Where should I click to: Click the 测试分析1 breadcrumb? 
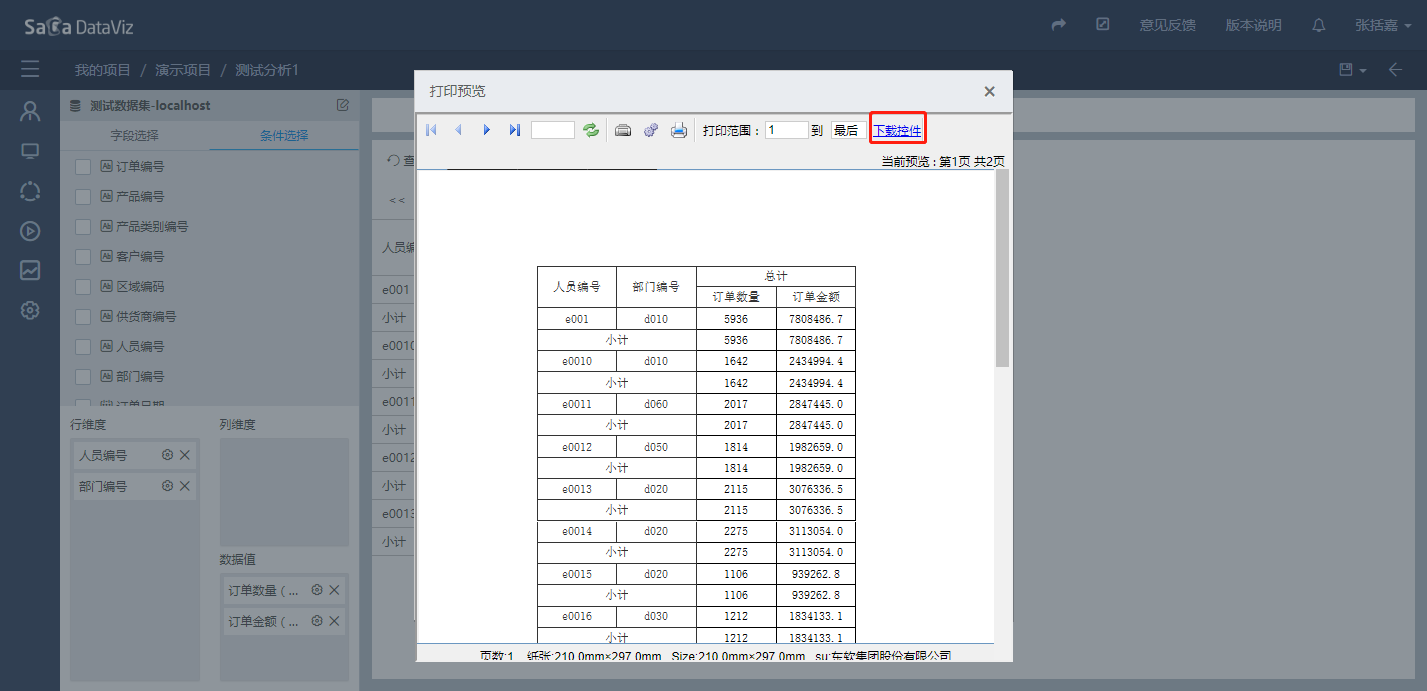coord(267,70)
